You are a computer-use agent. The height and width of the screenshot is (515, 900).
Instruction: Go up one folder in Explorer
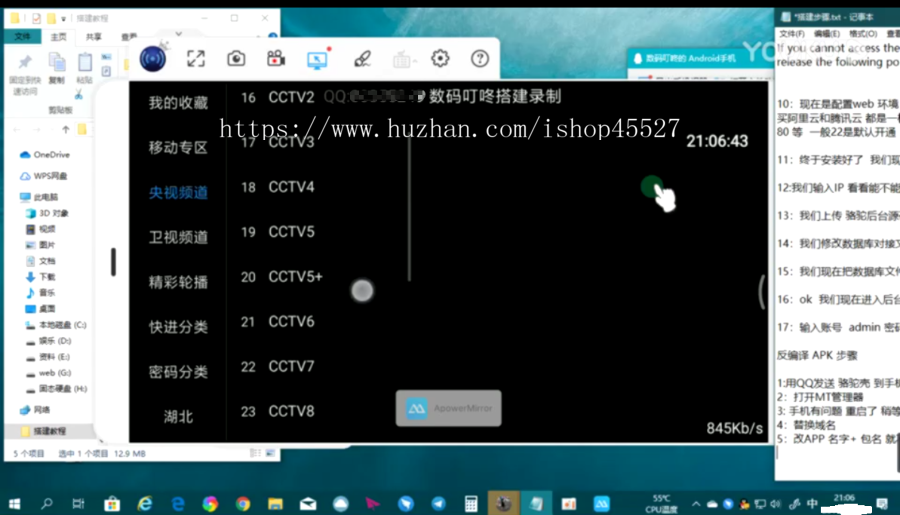(x=65, y=130)
